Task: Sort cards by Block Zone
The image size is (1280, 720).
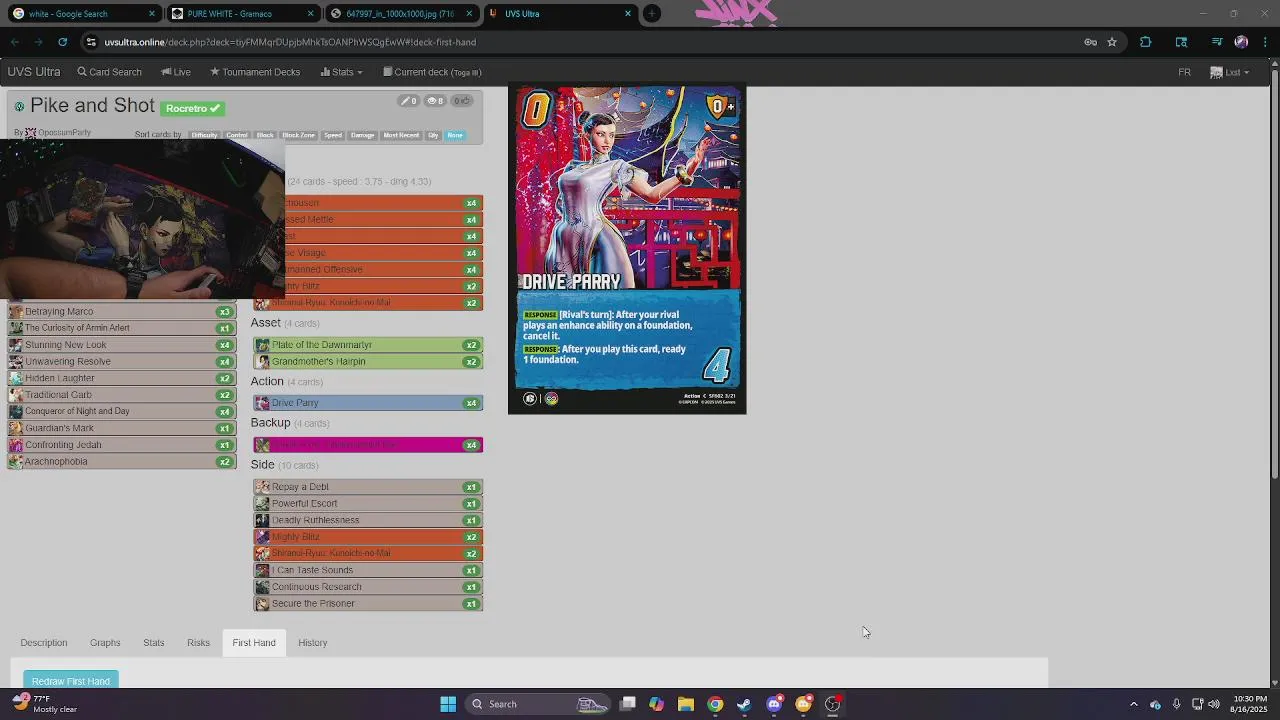Action: tap(298, 135)
